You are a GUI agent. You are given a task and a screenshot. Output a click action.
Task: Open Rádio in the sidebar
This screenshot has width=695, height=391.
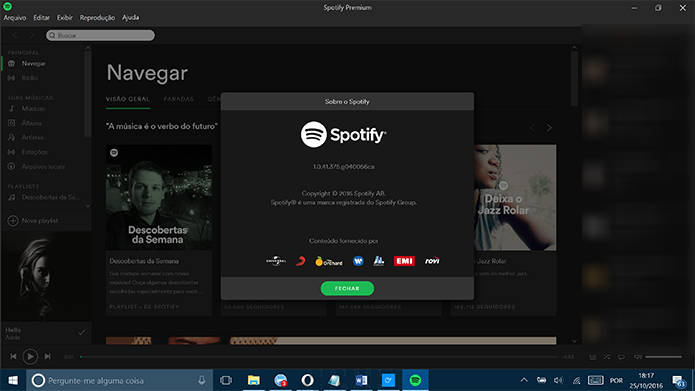pos(29,78)
